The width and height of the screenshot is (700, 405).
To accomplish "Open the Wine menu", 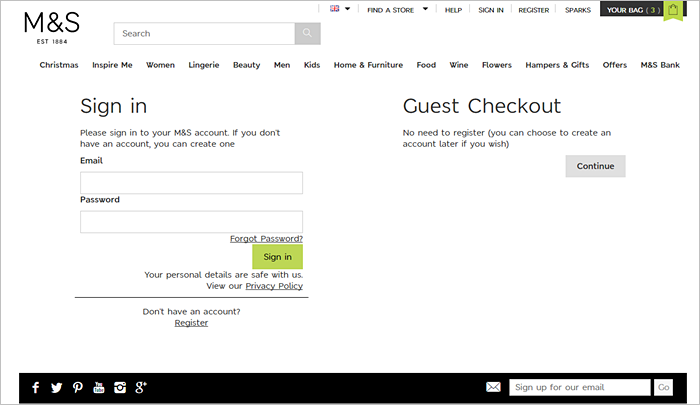I will 459,65.
